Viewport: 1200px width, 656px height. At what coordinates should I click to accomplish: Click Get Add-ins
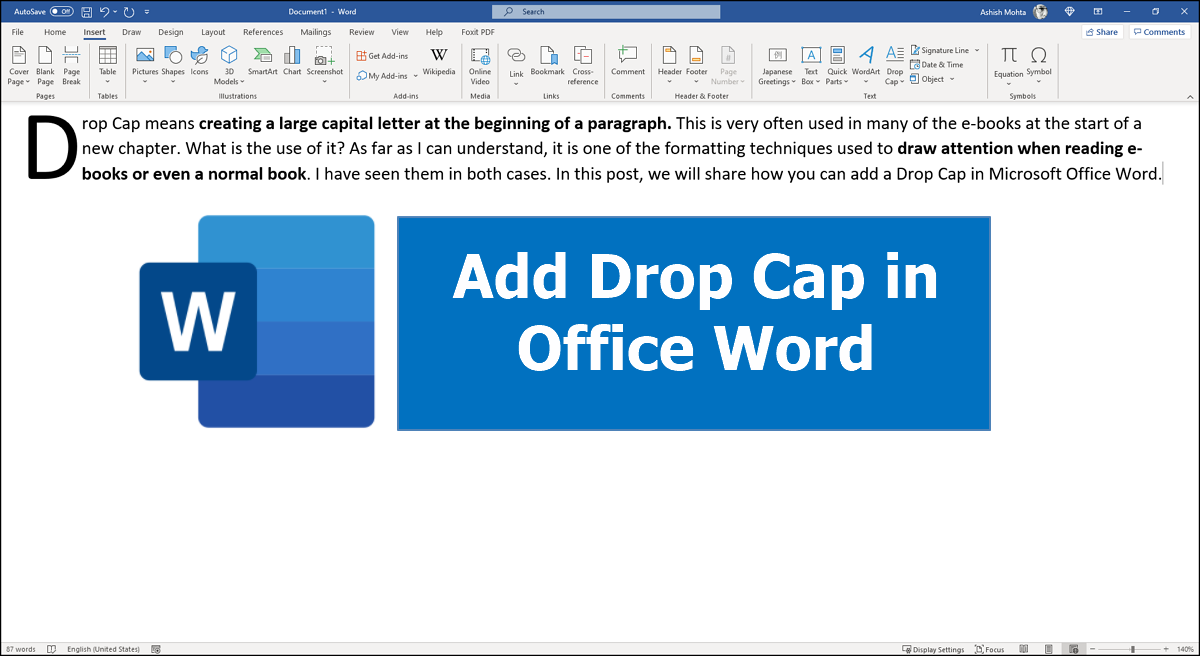tap(382, 56)
